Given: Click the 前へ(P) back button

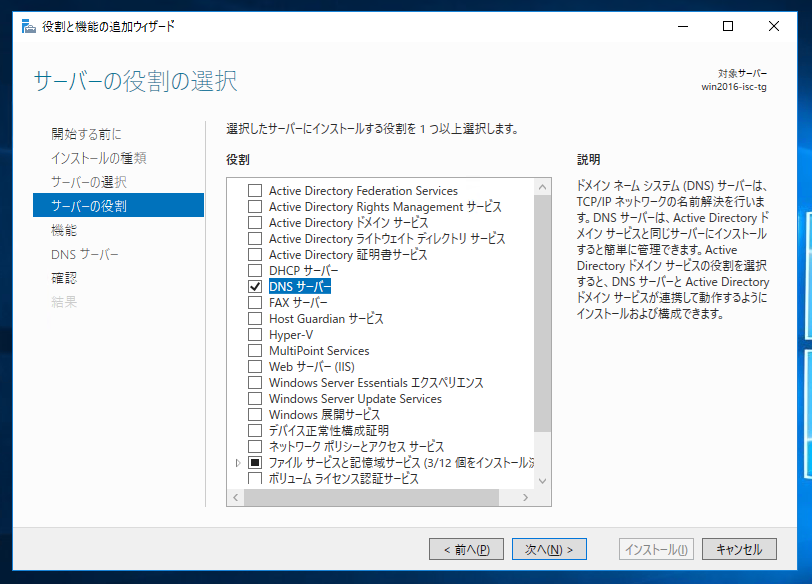Looking at the screenshot, I should click(466, 549).
